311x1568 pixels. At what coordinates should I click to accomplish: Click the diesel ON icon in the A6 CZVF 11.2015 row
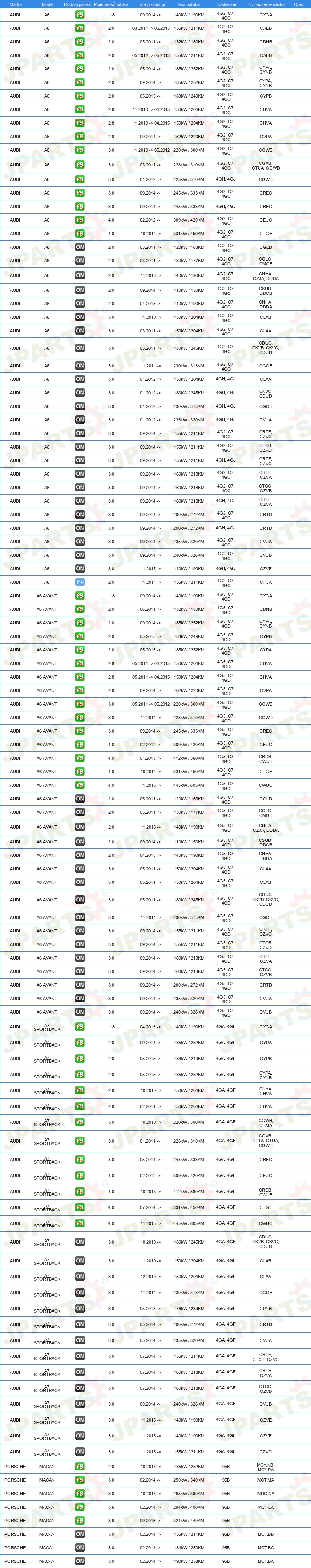[80, 569]
